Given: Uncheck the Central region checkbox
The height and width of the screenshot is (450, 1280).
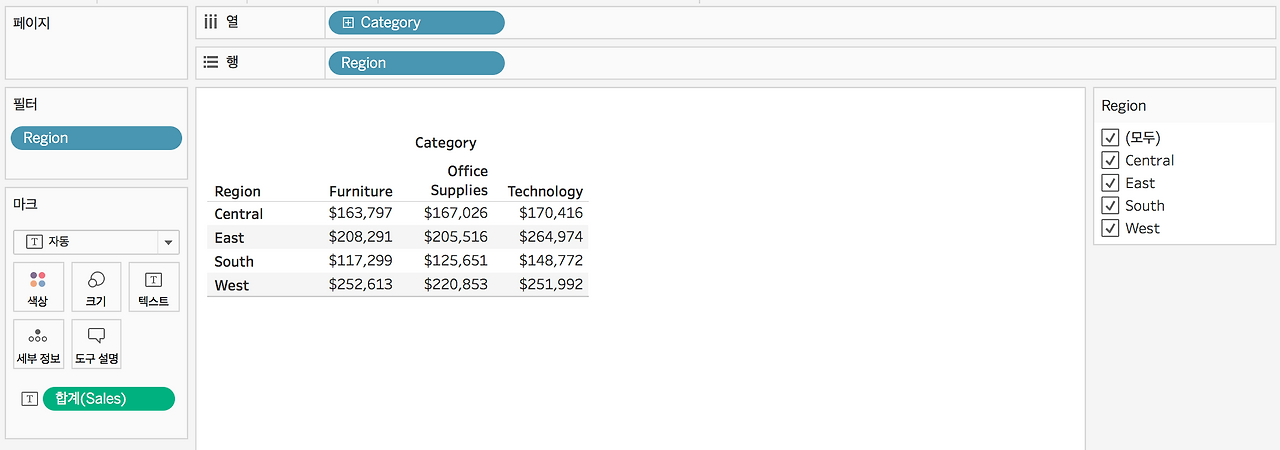Looking at the screenshot, I should [1109, 160].
